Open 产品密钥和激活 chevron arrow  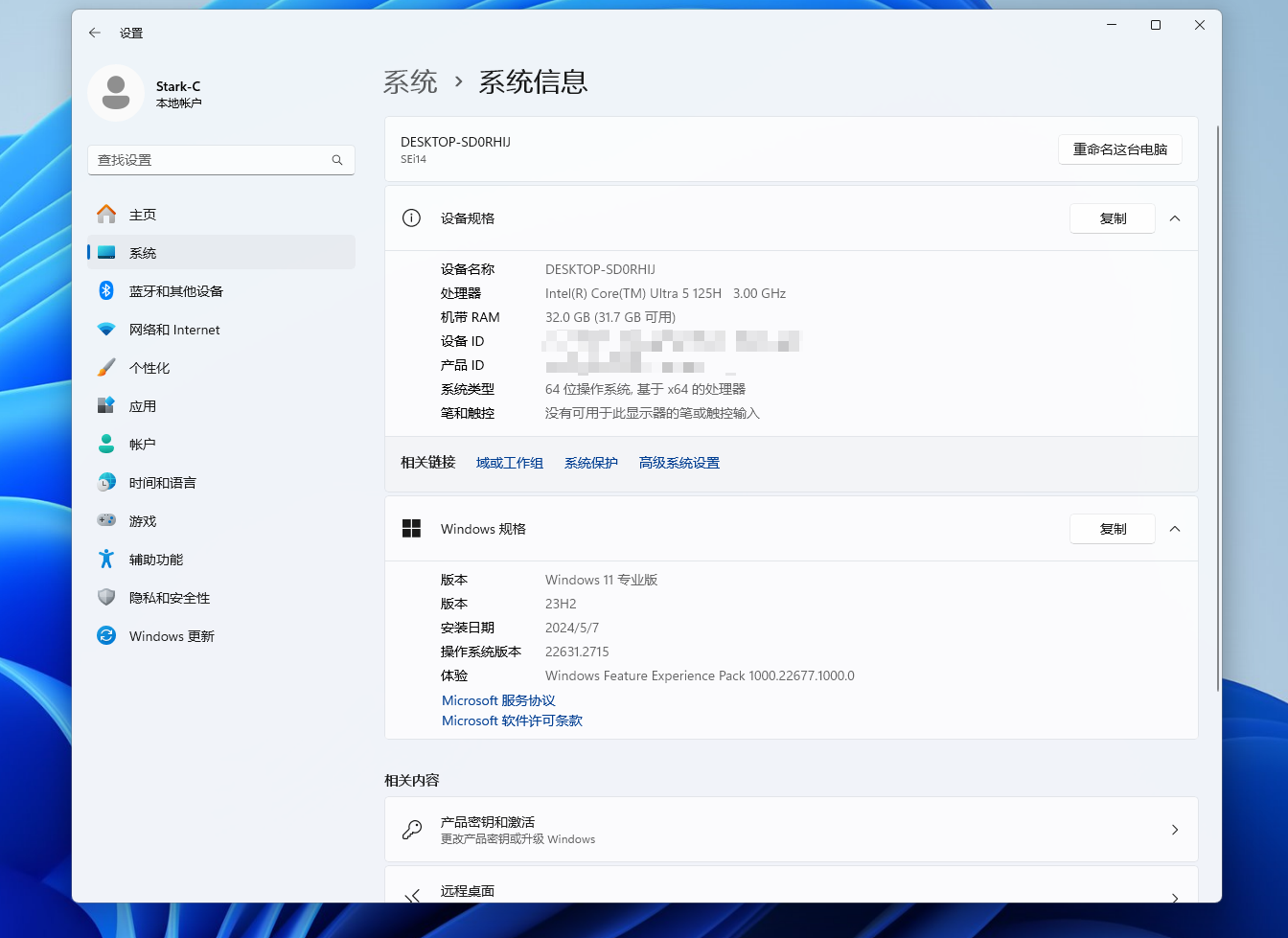pyautogui.click(x=1175, y=830)
